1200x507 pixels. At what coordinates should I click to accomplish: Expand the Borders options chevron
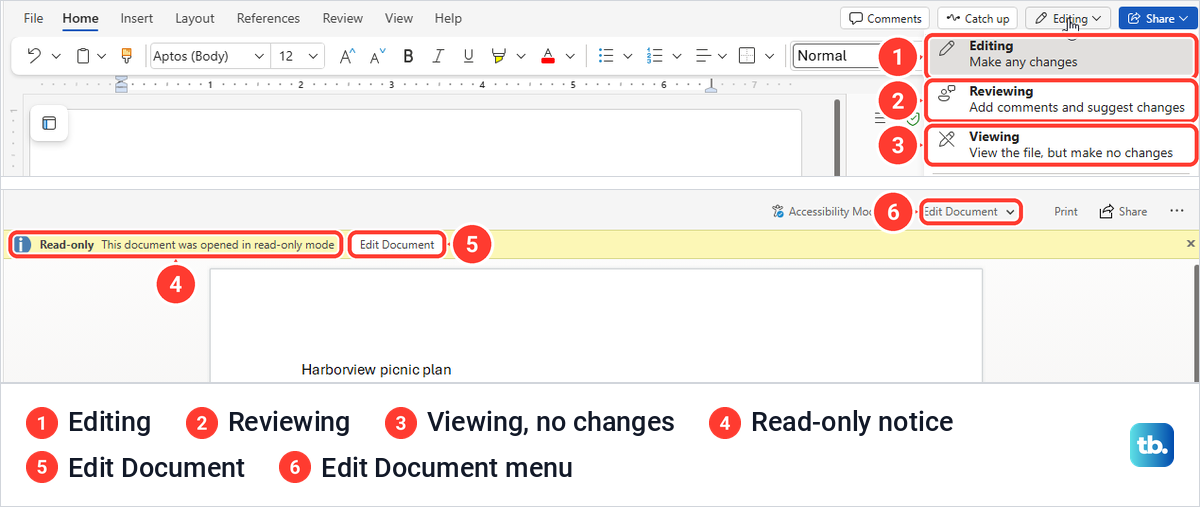[771, 56]
